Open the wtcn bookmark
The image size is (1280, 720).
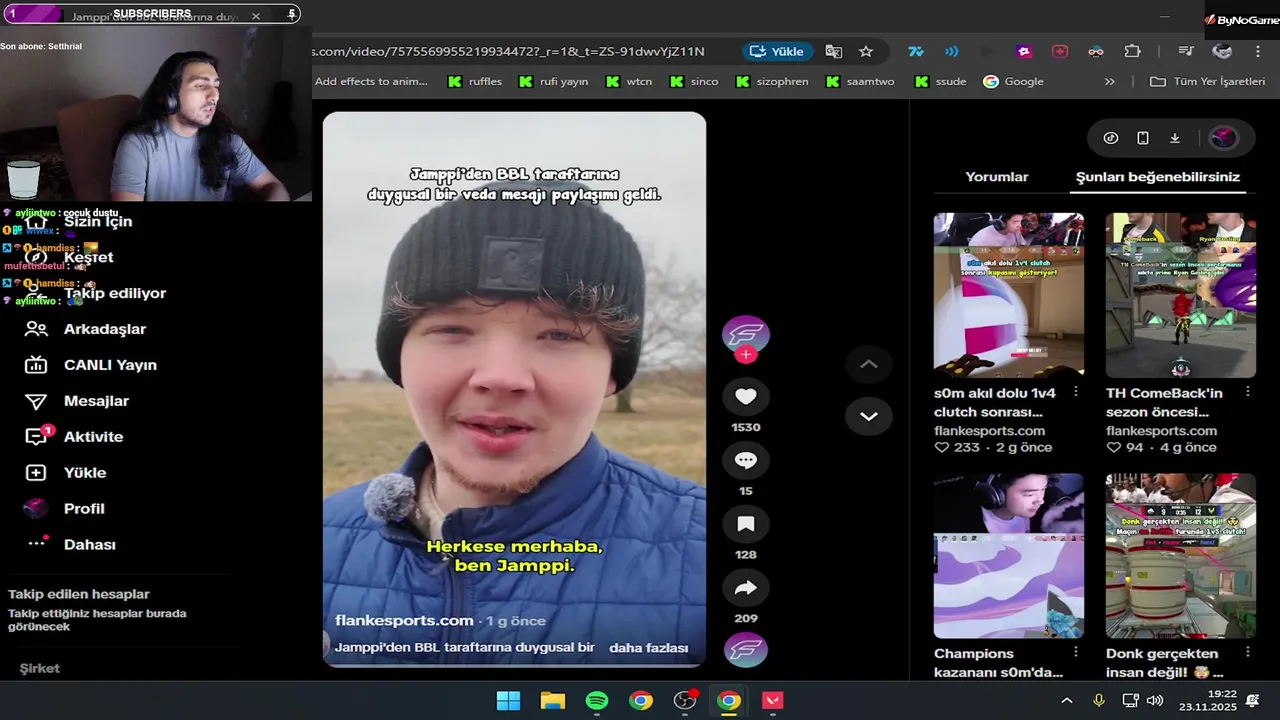(629, 82)
